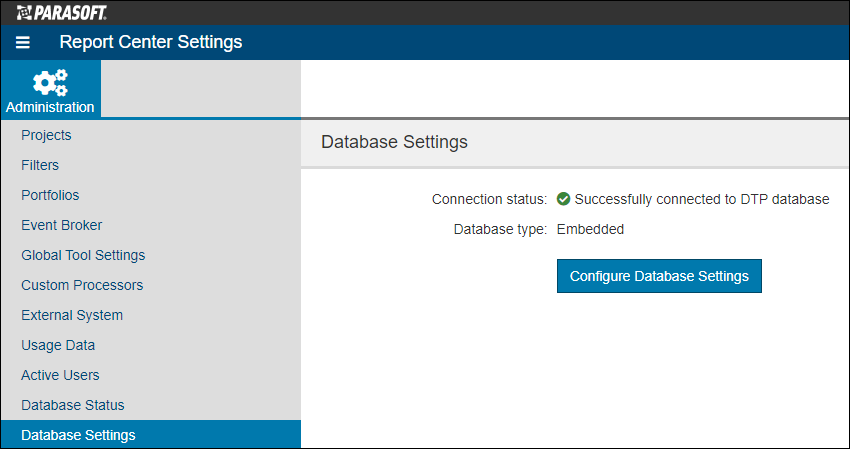
Task: Select the highlighted Database Settings item
Action: tap(151, 434)
